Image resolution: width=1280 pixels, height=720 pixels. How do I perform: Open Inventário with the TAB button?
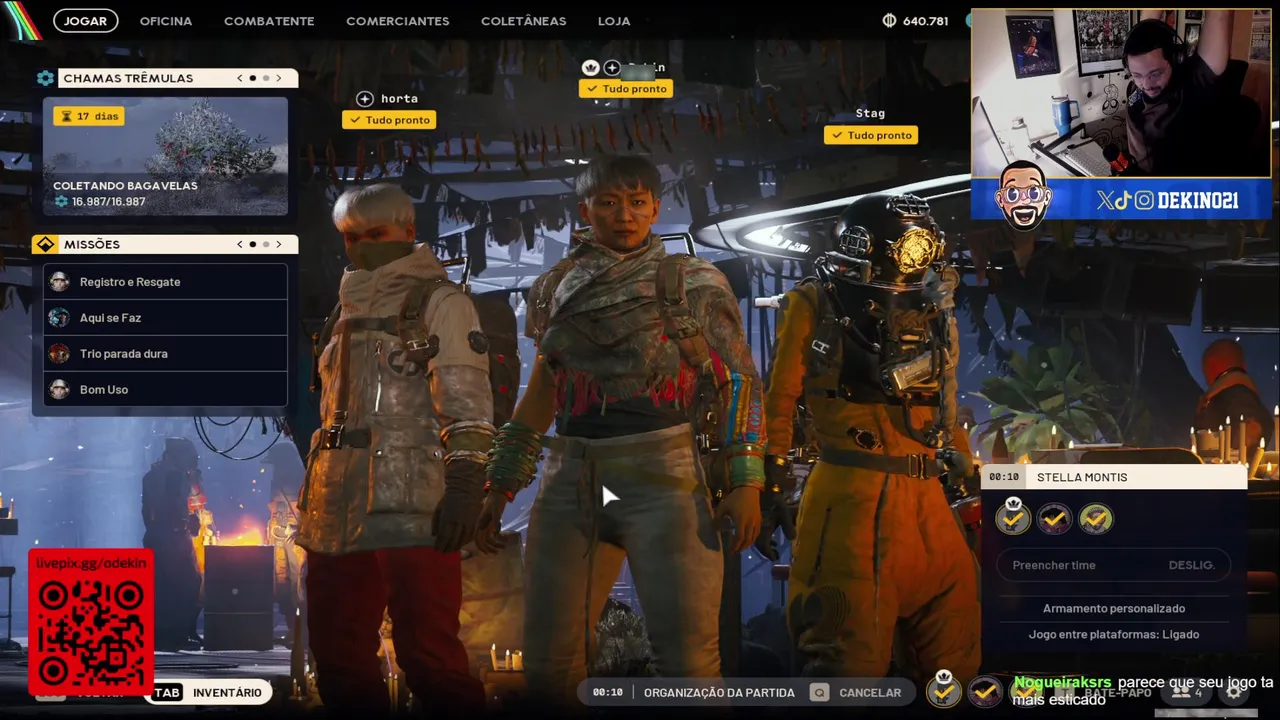point(208,692)
